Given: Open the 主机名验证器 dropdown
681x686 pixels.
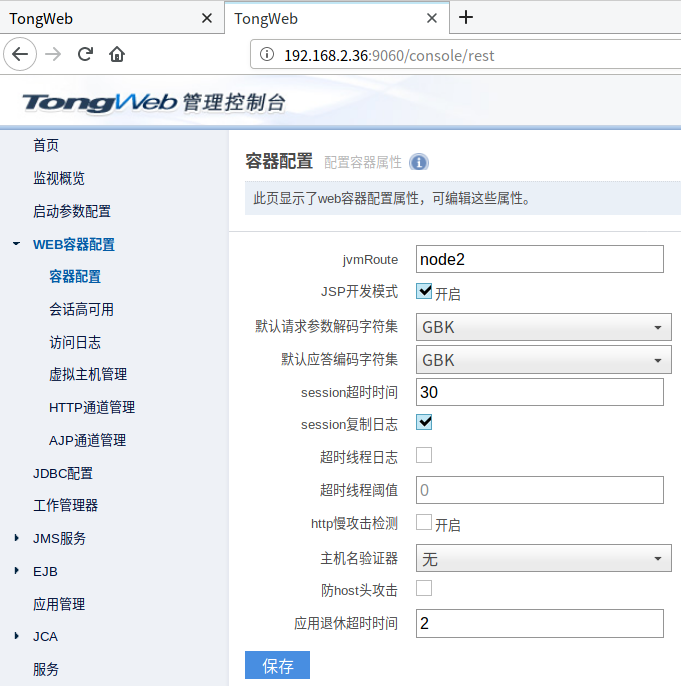Looking at the screenshot, I should [x=544, y=558].
